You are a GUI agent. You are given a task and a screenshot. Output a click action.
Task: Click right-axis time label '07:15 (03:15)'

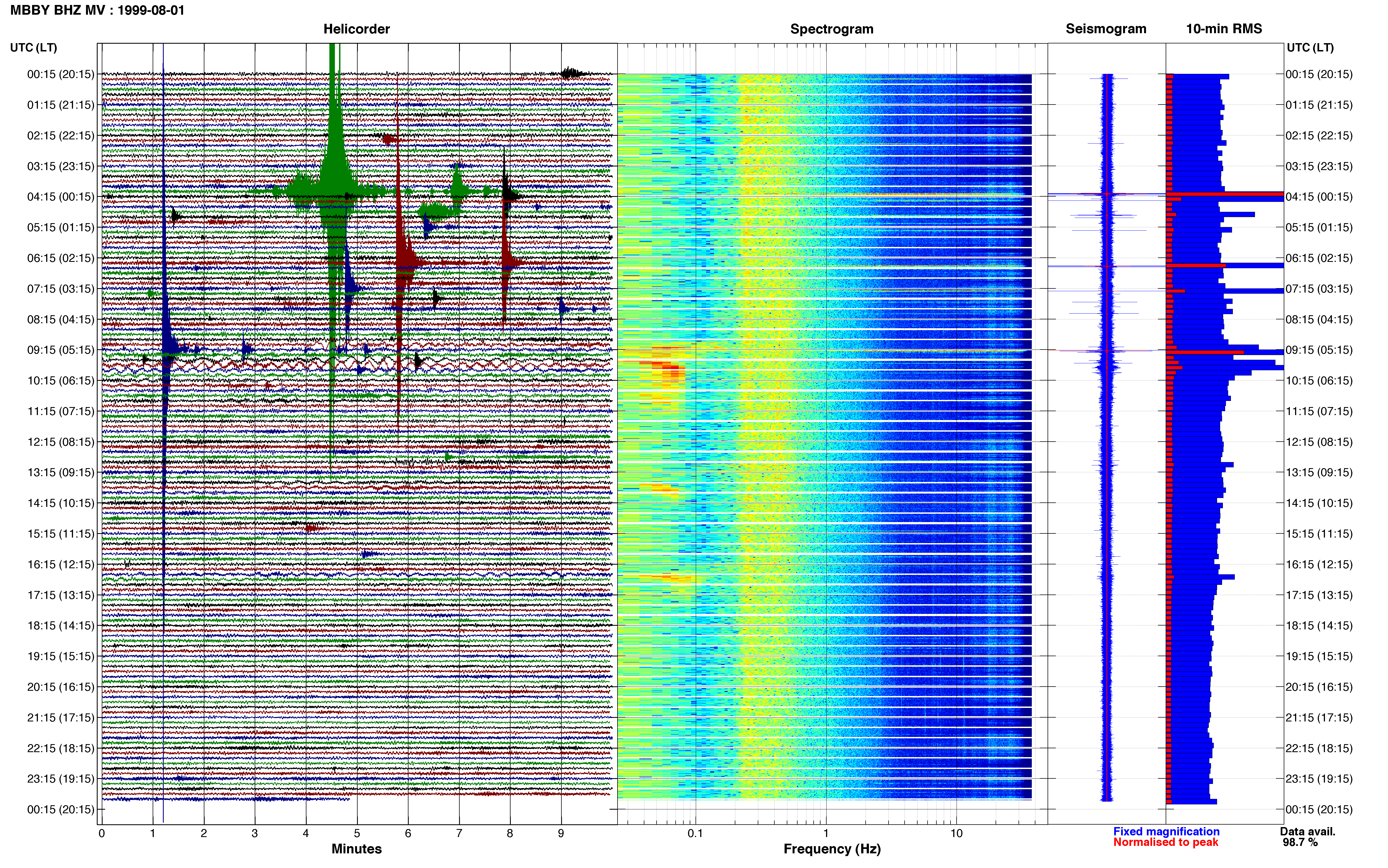click(1319, 289)
